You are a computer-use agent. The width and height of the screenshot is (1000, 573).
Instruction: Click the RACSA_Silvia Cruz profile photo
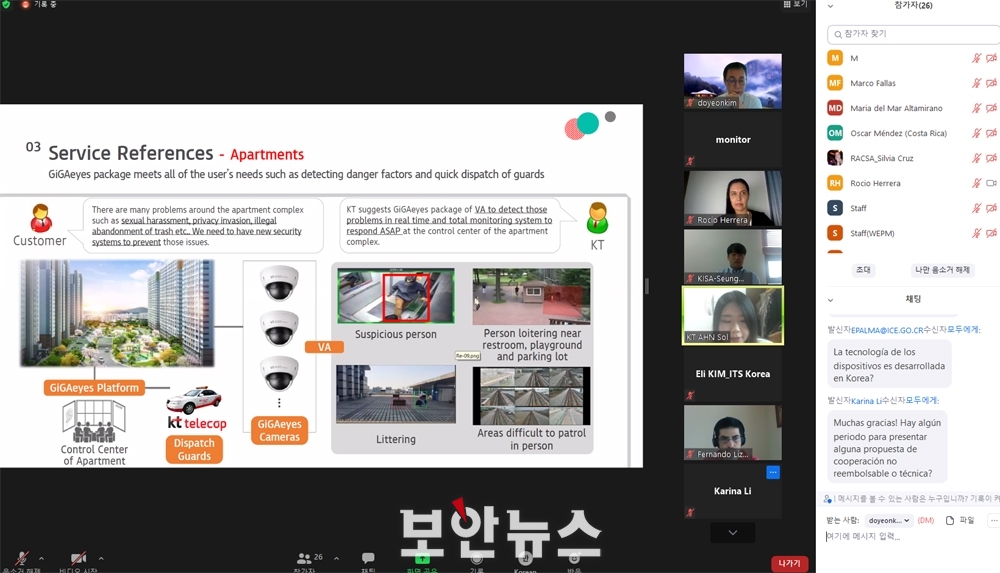click(835, 158)
